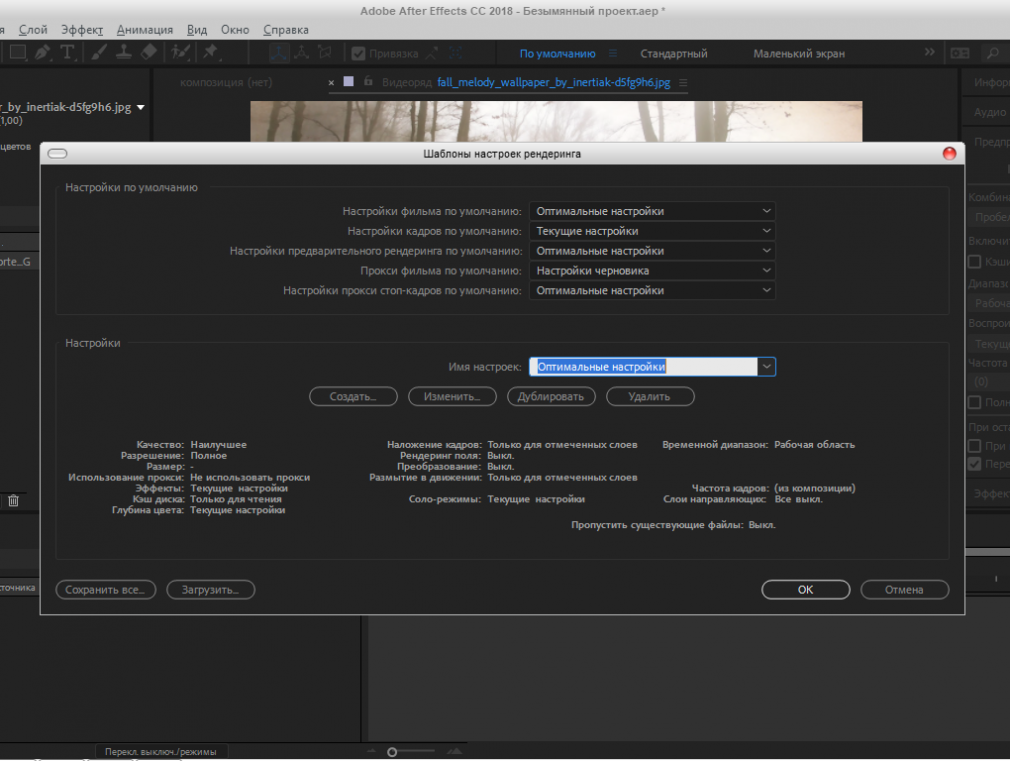
Task: Confirm the dialog with OK
Action: (x=806, y=590)
